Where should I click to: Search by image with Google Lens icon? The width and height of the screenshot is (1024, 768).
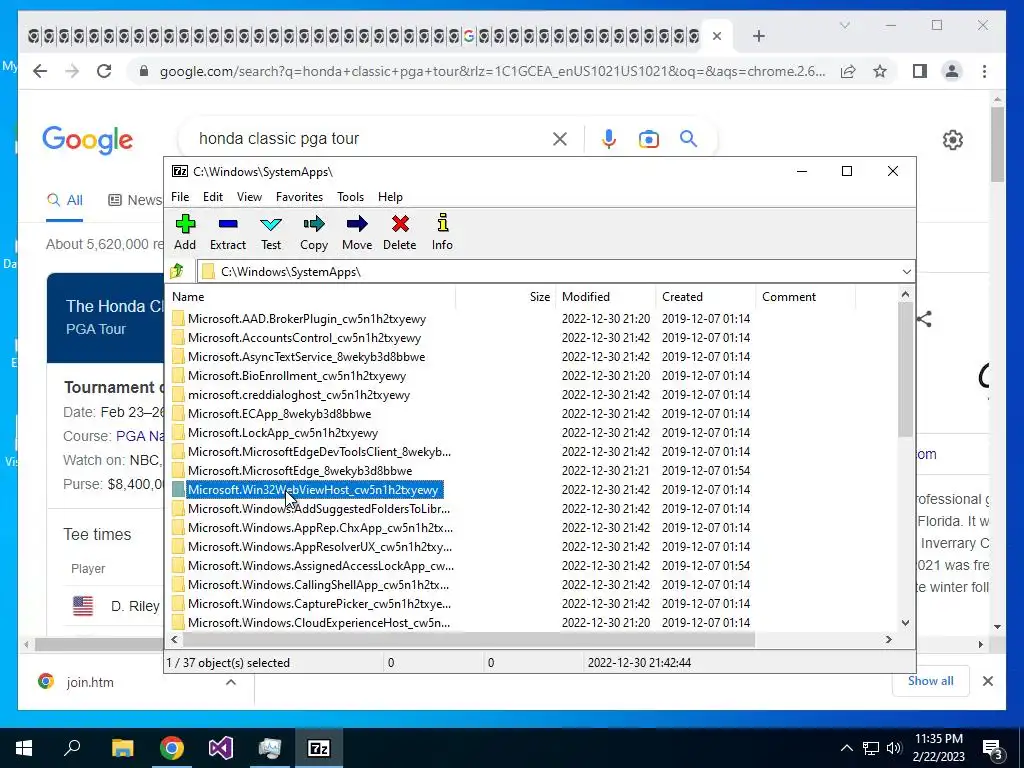(x=648, y=139)
